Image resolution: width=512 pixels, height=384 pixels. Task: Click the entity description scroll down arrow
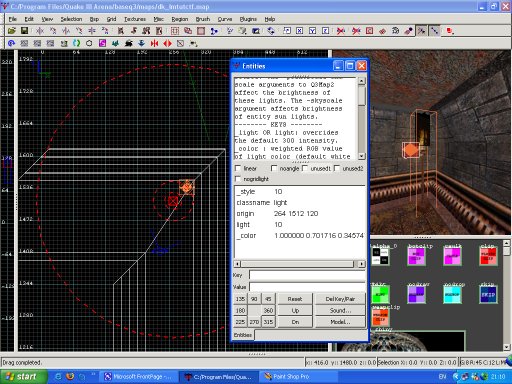click(362, 156)
